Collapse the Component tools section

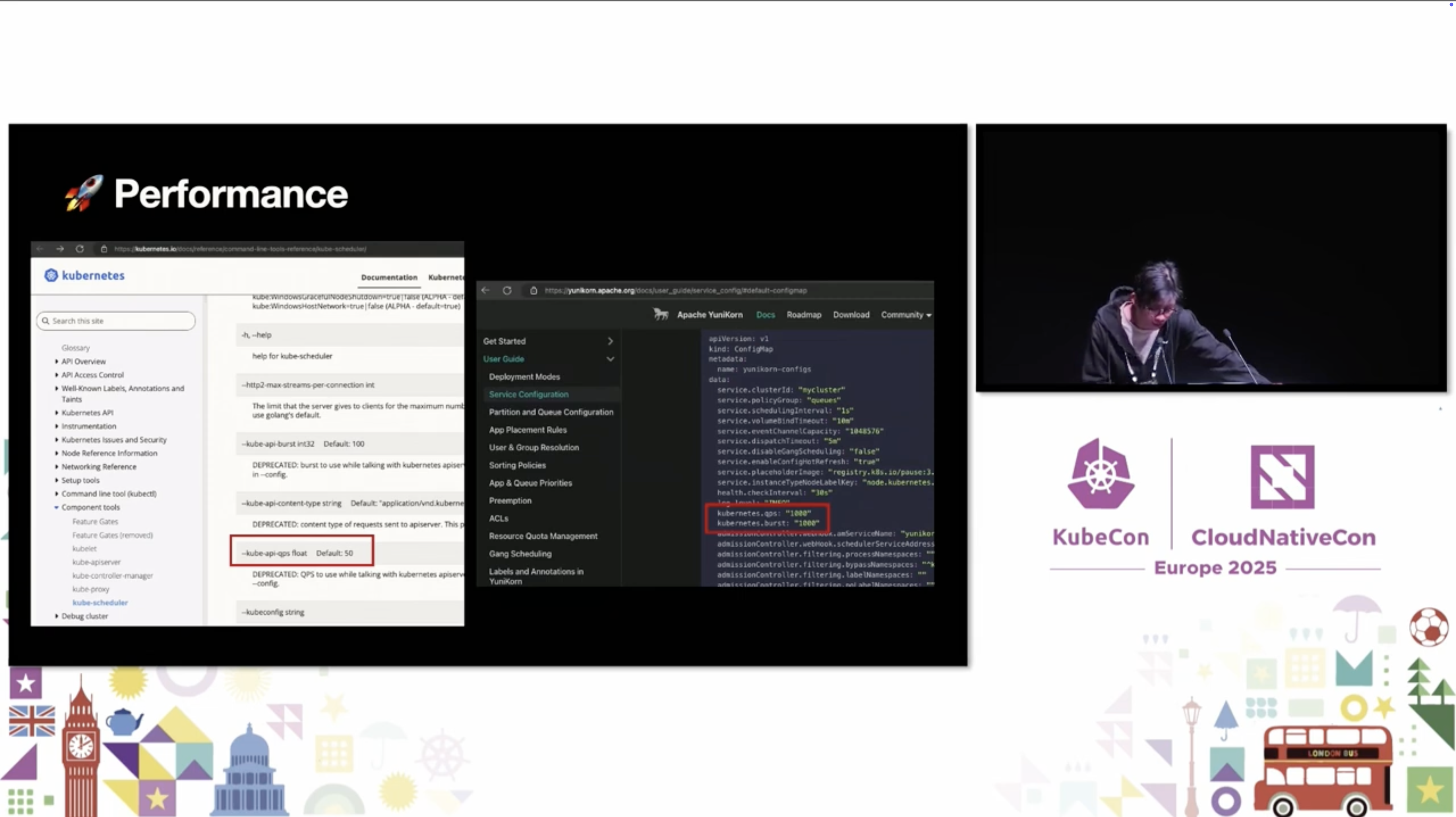(x=57, y=507)
